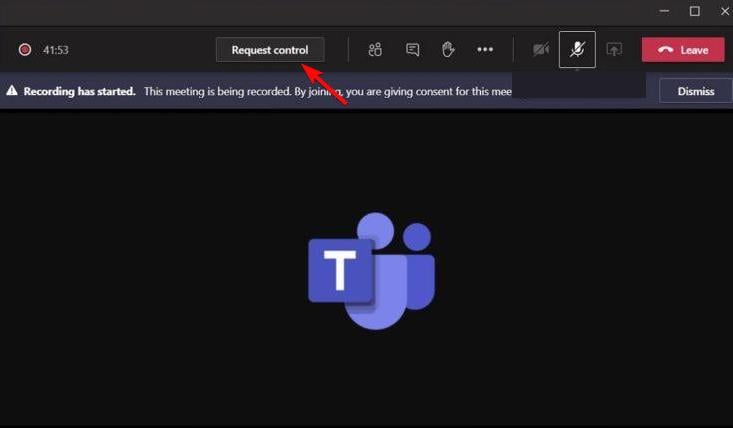Screen dimensions: 733x428
Task: Raise your hand in the meeting
Action: point(448,50)
